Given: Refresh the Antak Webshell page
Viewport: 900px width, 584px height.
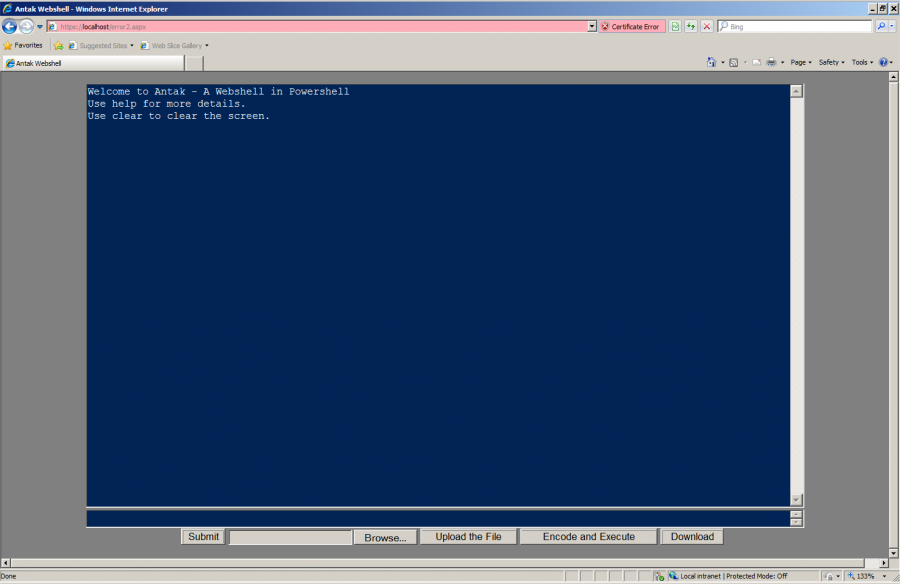Looking at the screenshot, I should click(692, 26).
